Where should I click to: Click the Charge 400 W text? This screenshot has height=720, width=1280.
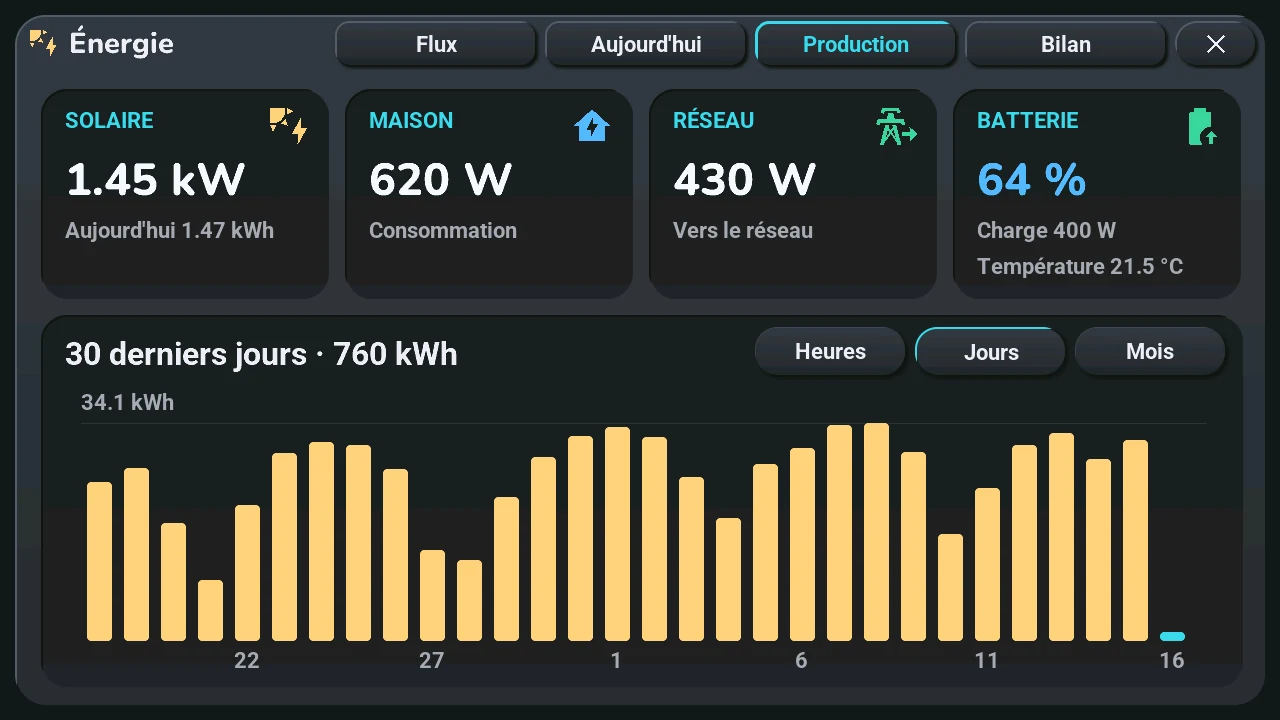pos(1046,230)
